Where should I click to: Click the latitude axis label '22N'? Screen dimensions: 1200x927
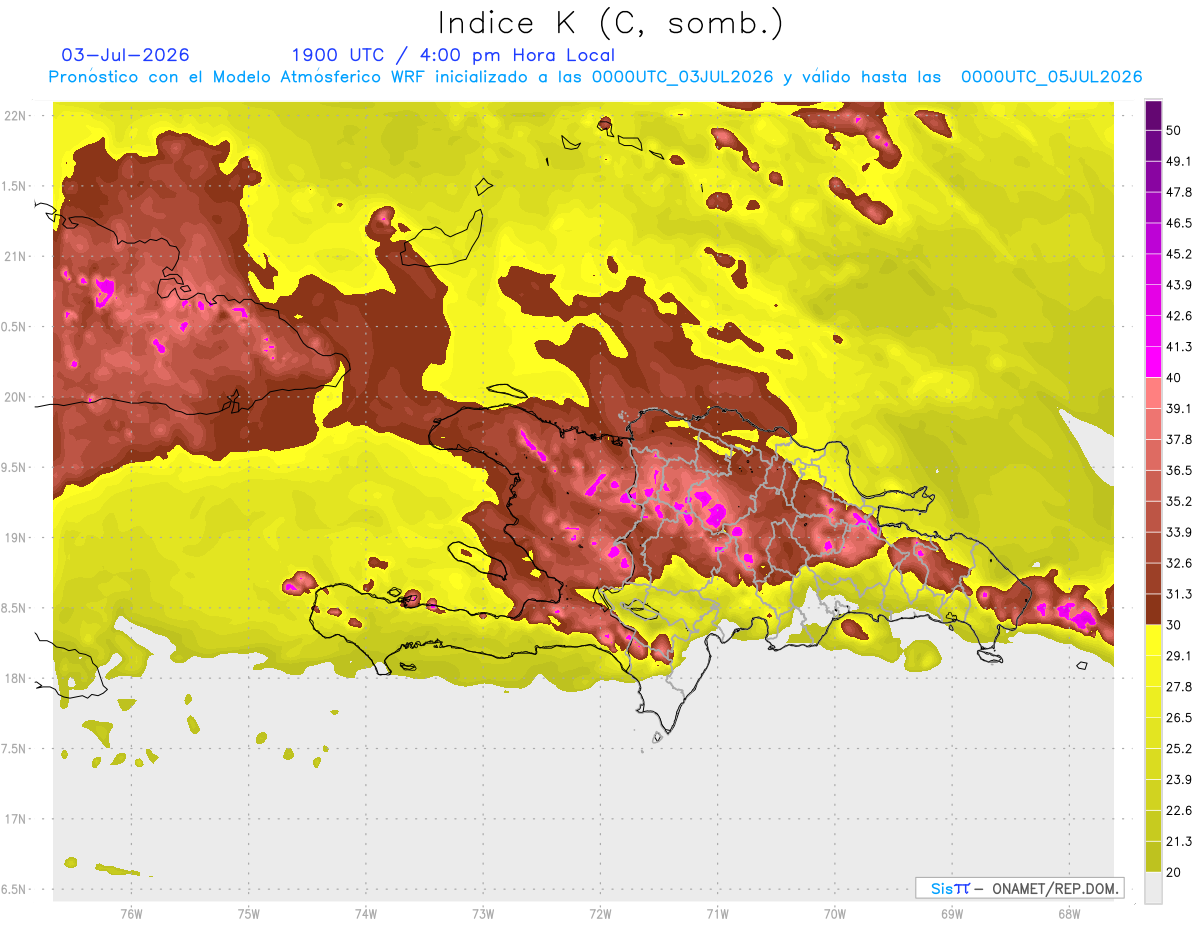(15, 115)
